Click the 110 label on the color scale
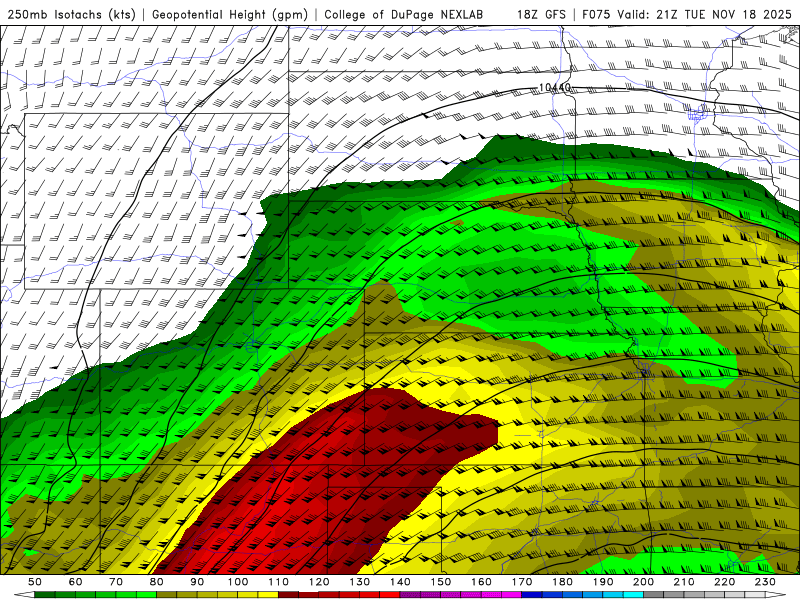The image size is (800, 600). (279, 582)
